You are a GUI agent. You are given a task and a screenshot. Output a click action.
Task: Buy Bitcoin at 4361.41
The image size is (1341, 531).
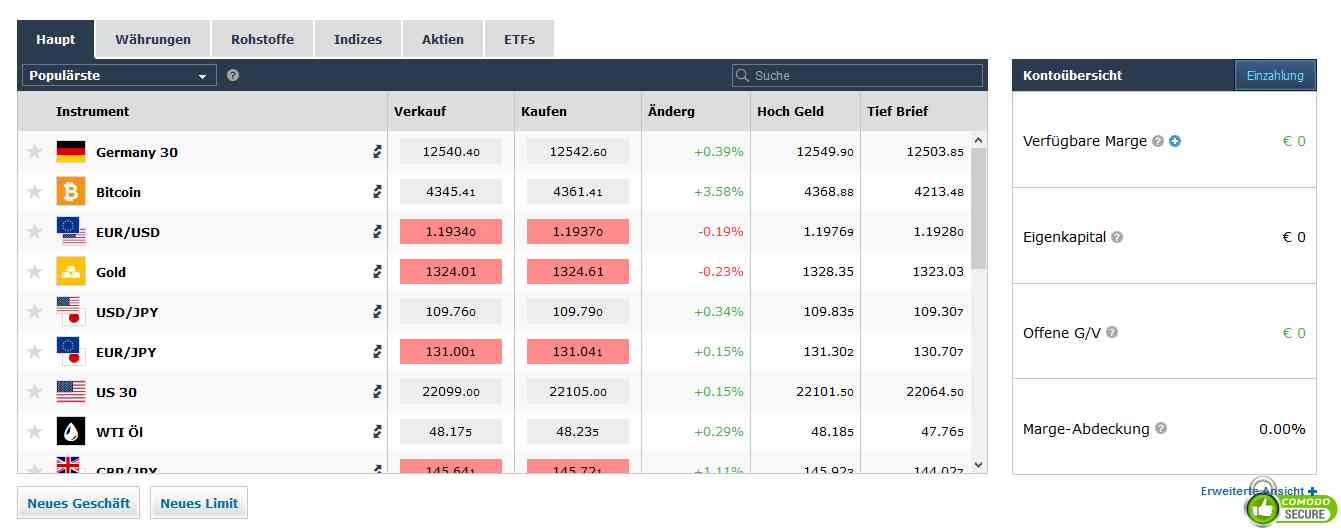pyautogui.click(x=578, y=192)
